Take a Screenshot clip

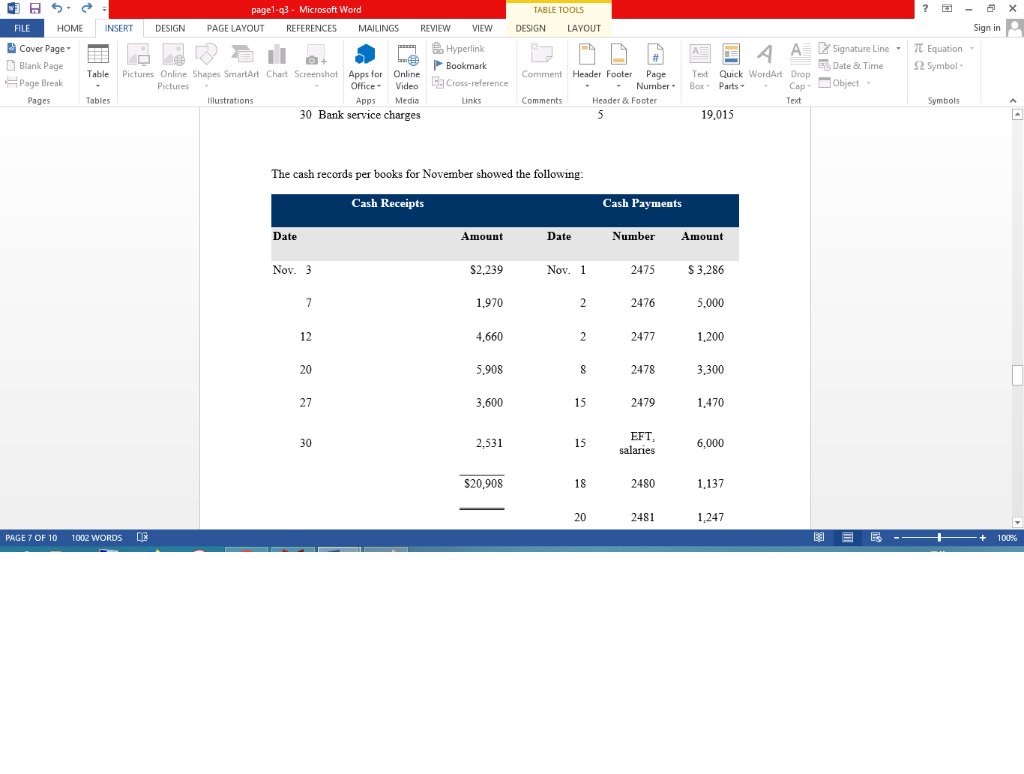(x=316, y=67)
